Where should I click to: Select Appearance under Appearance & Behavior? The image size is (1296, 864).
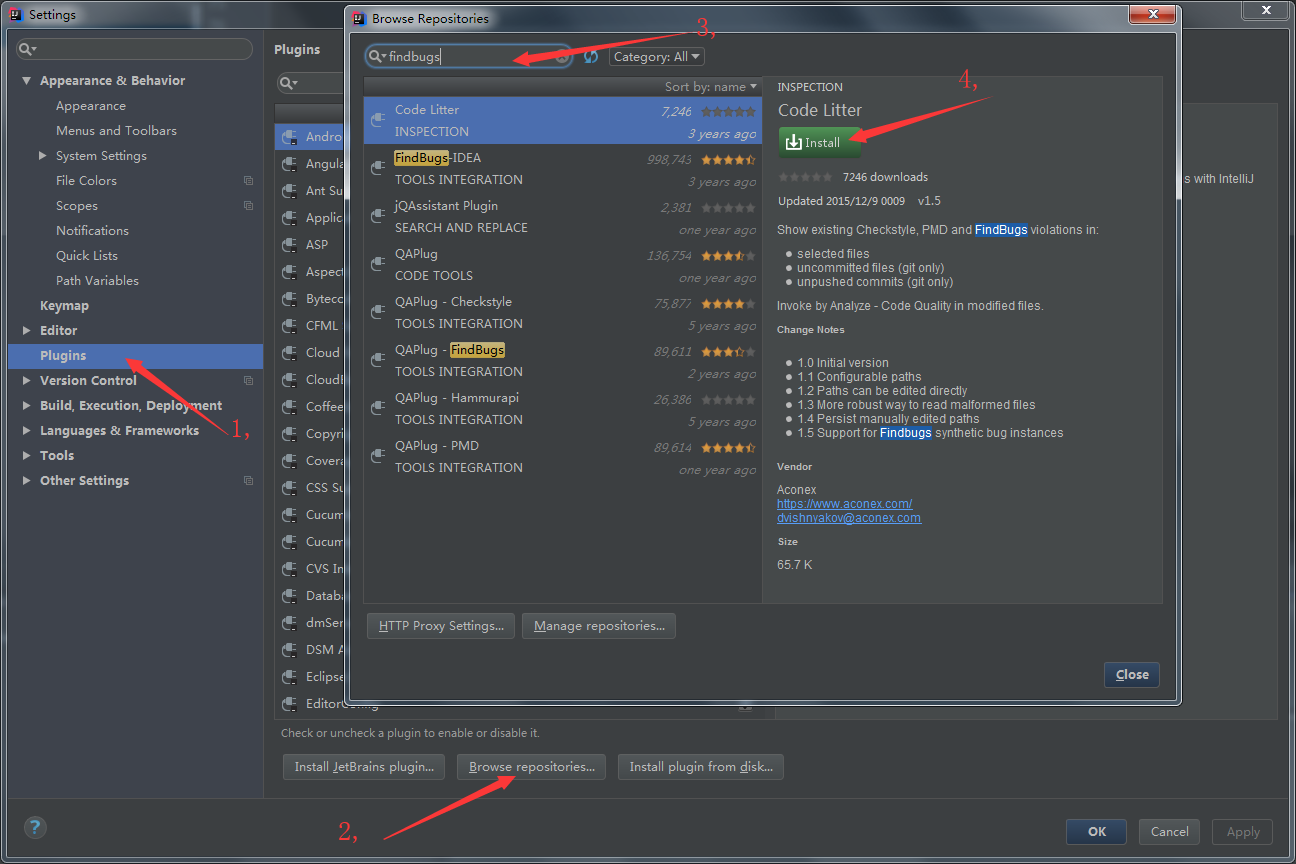click(91, 106)
